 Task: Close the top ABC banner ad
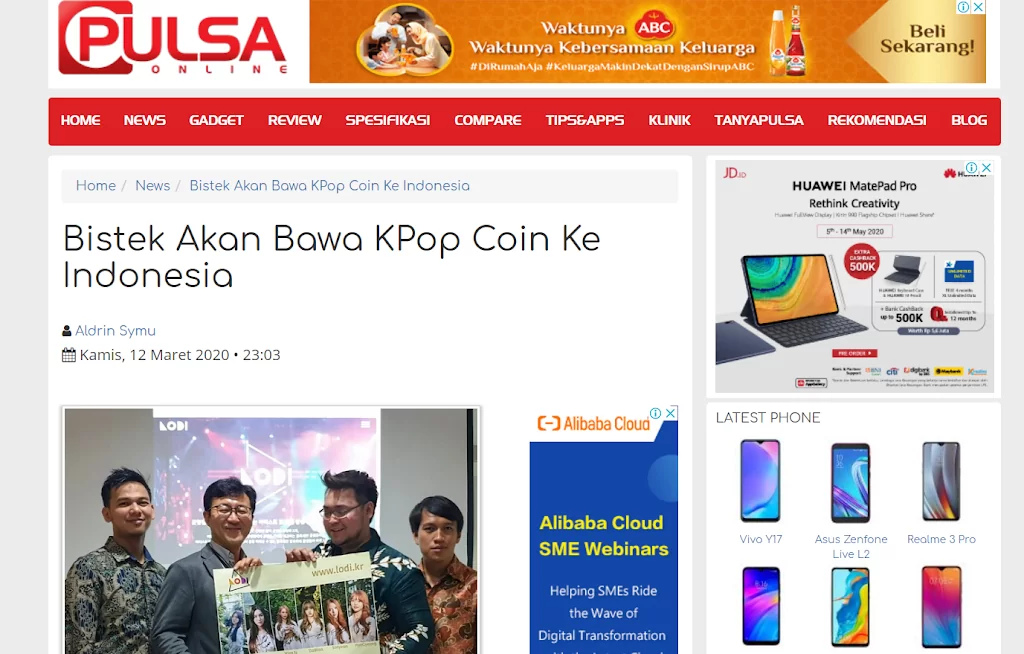(978, 7)
